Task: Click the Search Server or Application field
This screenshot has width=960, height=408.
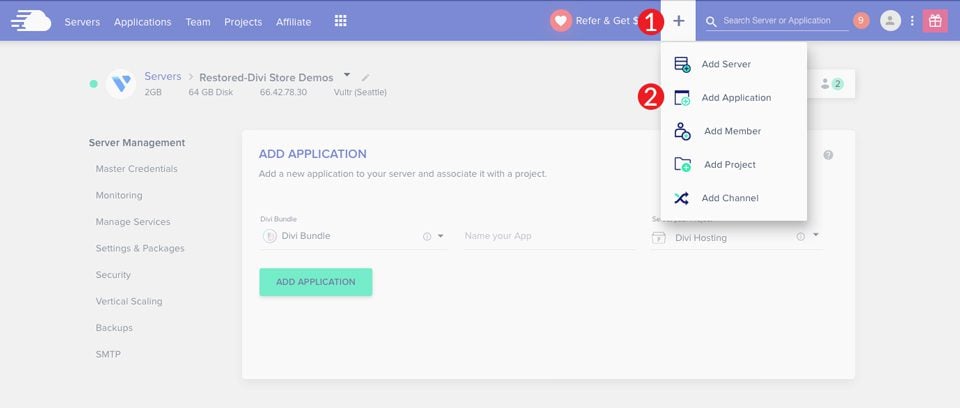Action: (777, 21)
